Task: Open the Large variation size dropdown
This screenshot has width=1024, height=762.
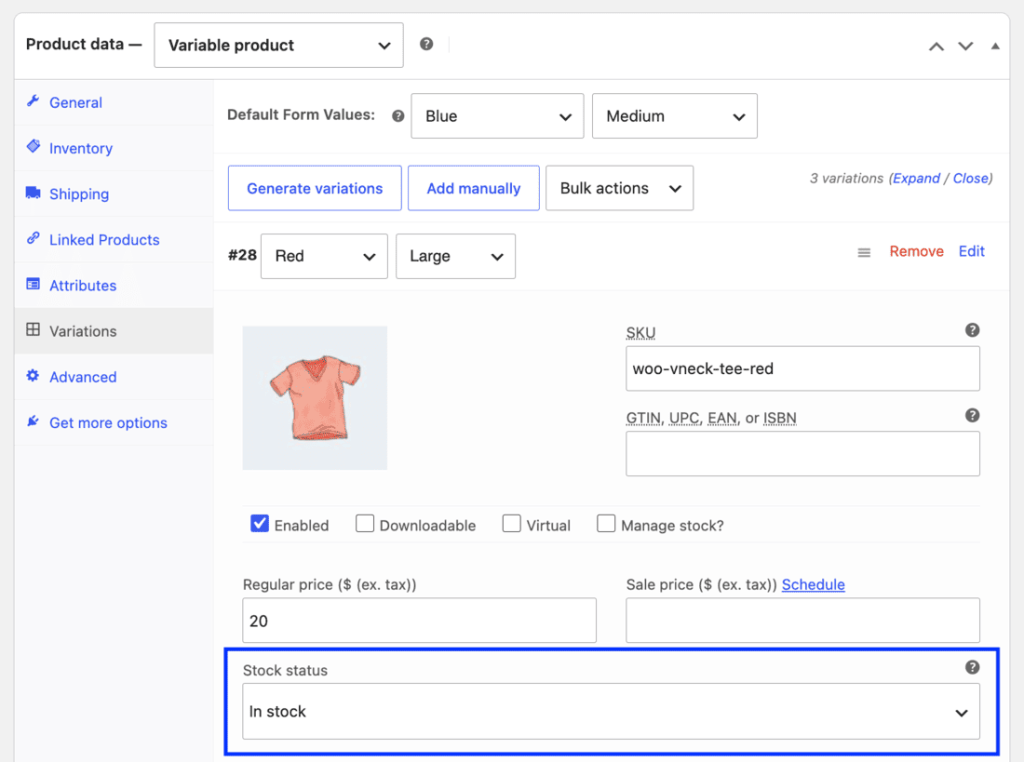Action: (x=455, y=256)
